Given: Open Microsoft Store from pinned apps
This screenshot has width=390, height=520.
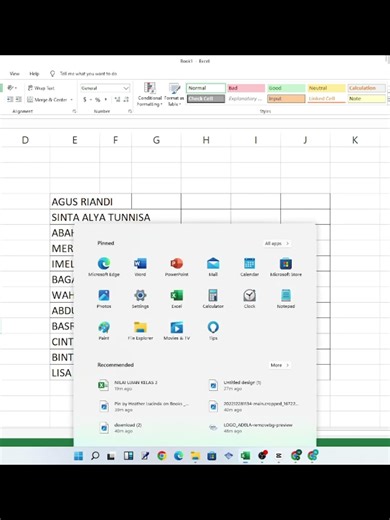Looking at the screenshot, I should pyautogui.click(x=286, y=267).
